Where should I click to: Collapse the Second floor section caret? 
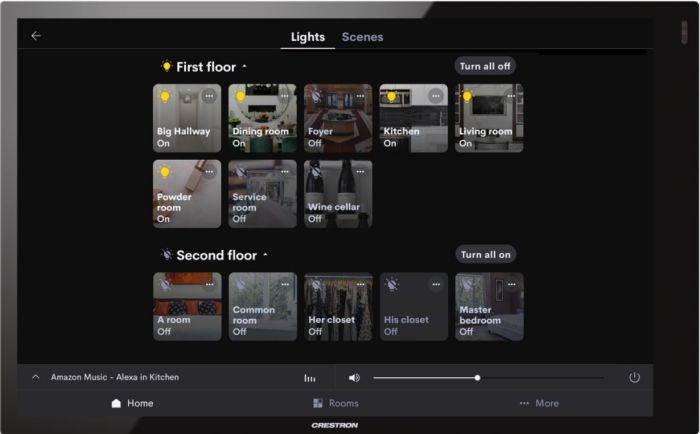point(265,255)
